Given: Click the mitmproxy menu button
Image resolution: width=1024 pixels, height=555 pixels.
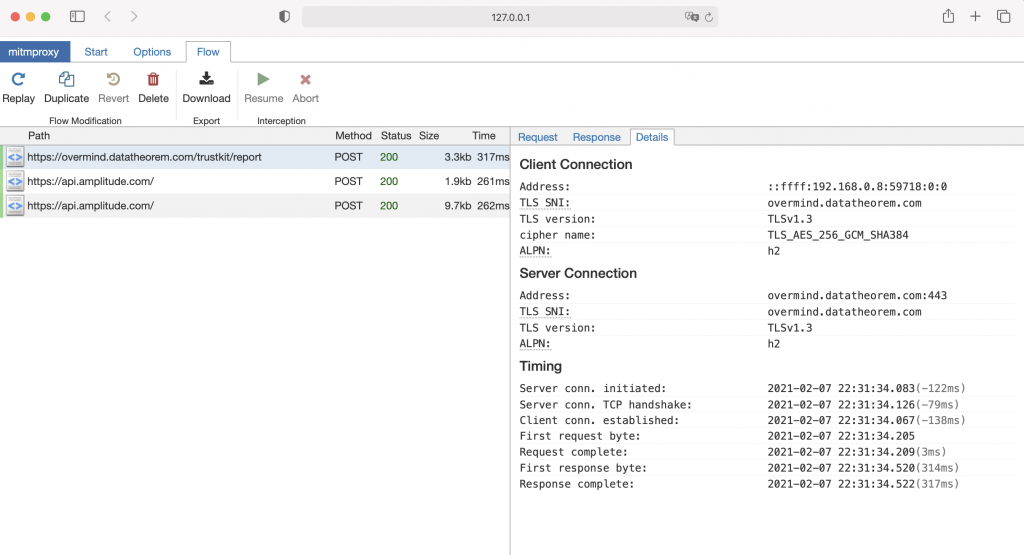Looking at the screenshot, I should 35,52.
